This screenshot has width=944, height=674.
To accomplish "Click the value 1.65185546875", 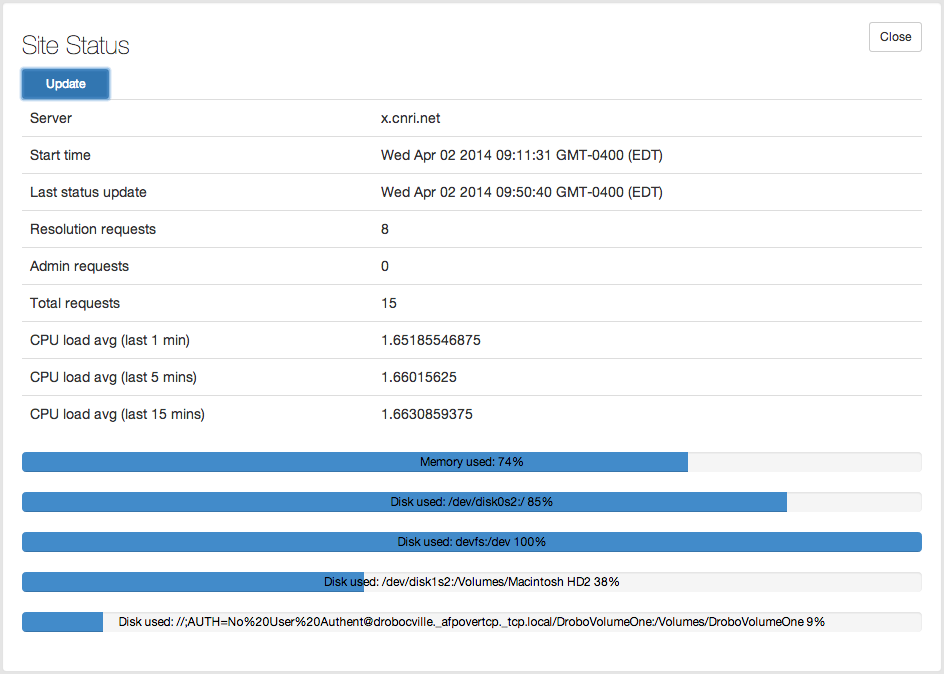I will click(x=431, y=340).
